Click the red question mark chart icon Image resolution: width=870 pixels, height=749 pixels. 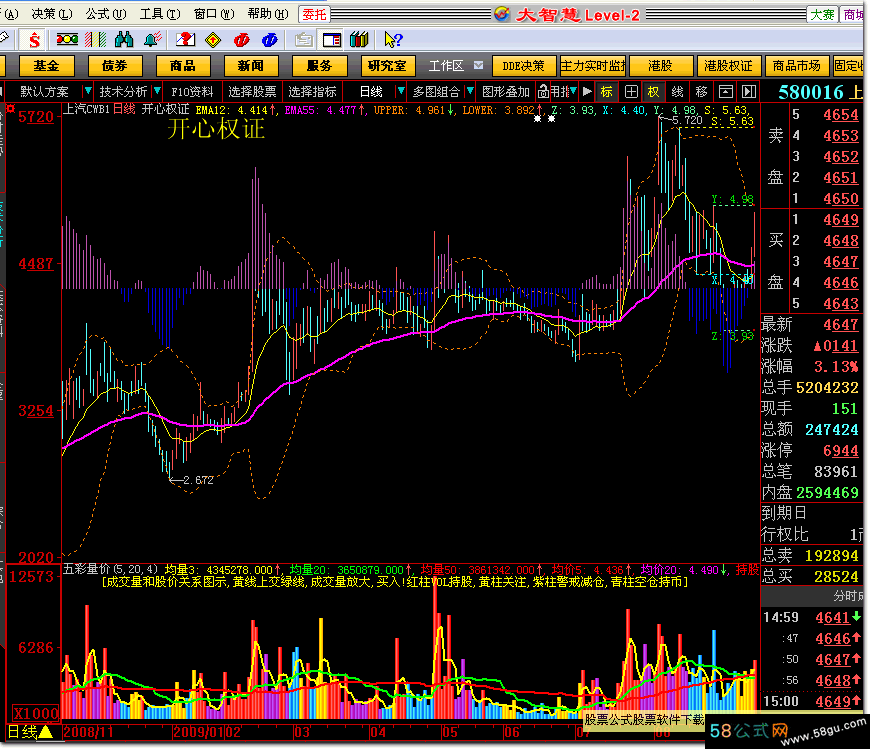click(185, 39)
